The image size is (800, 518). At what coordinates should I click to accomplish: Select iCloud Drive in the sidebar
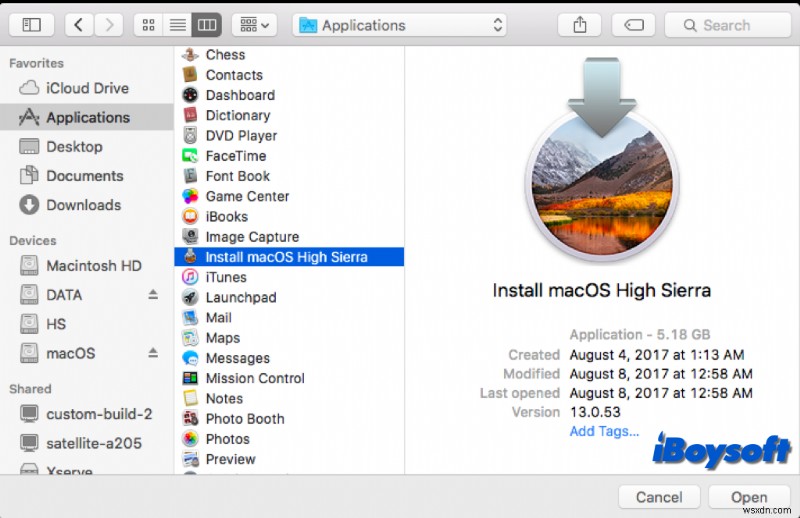(x=87, y=88)
